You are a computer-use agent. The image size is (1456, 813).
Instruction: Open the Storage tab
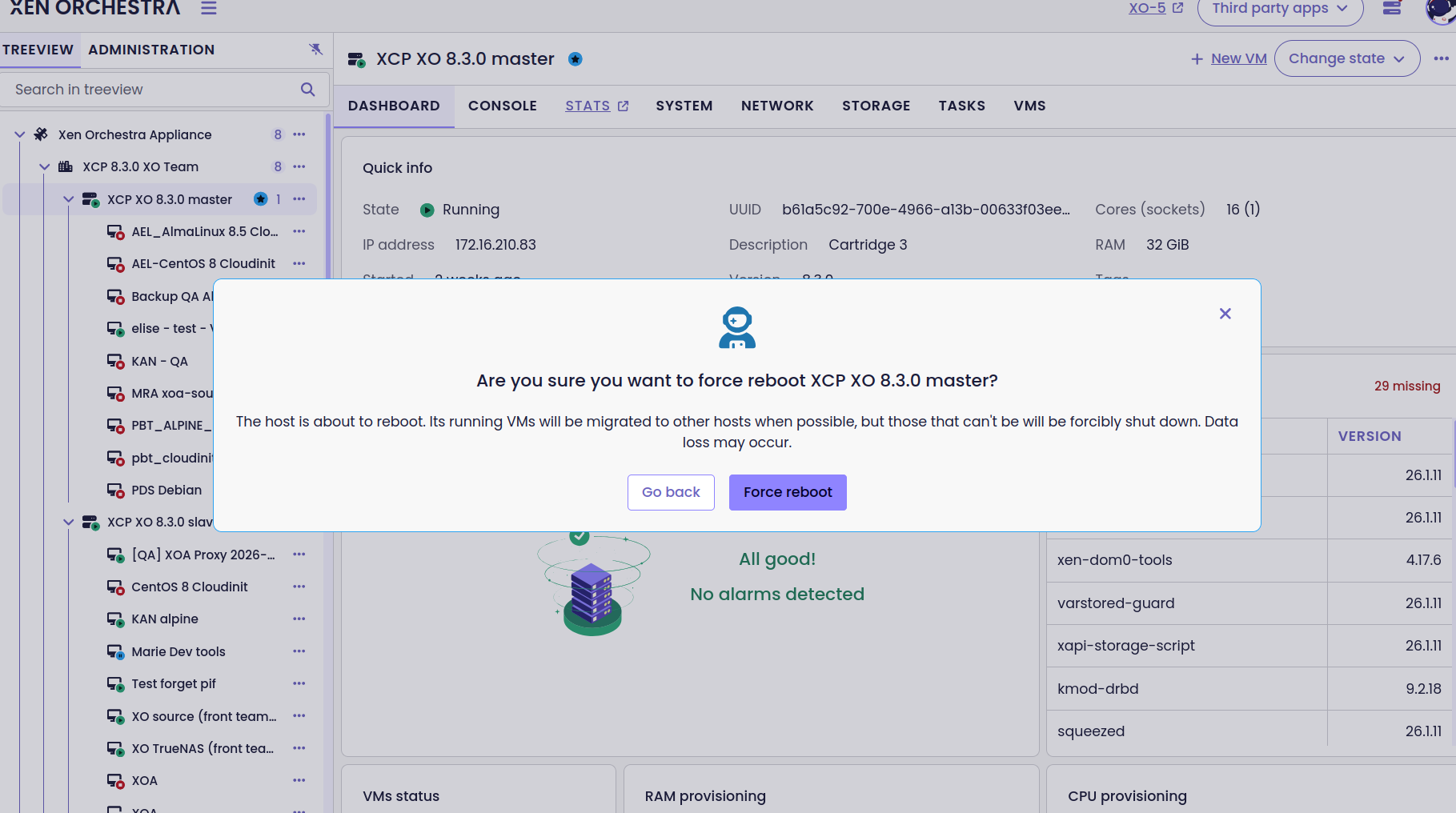[876, 106]
